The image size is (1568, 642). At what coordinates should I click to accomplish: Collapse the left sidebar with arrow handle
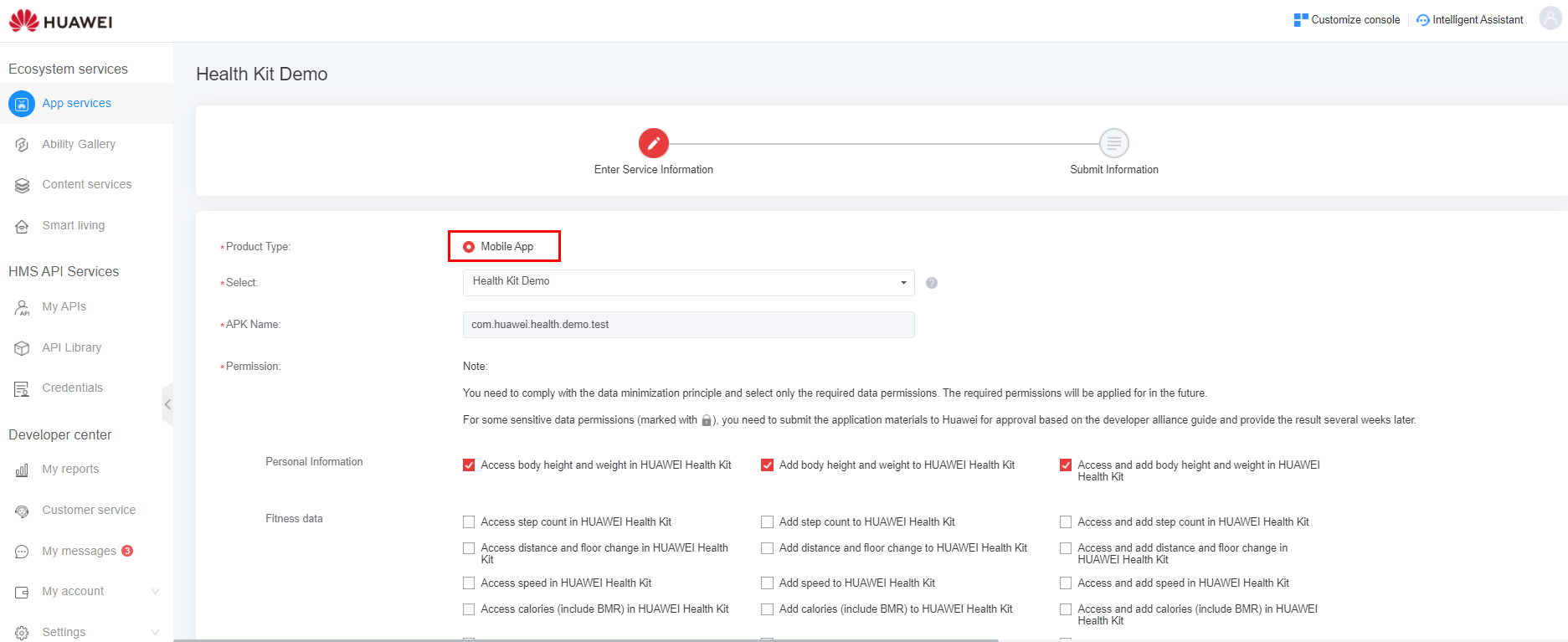point(167,404)
